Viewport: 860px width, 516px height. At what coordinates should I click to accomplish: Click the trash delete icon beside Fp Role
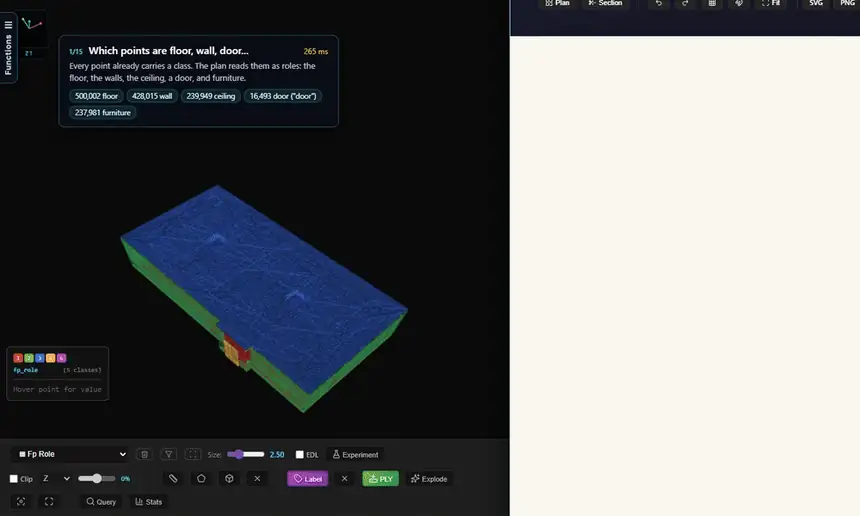tap(144, 454)
